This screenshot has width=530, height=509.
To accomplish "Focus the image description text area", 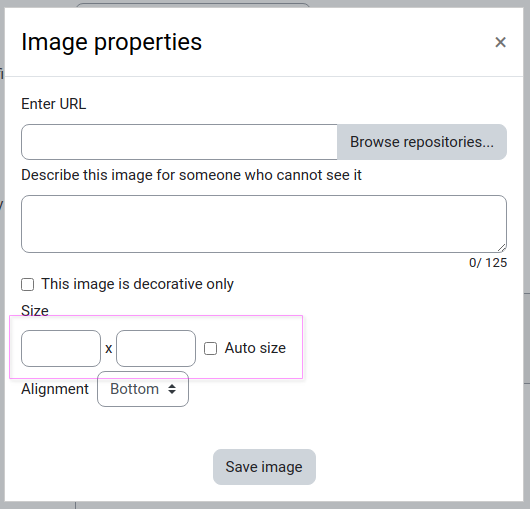I will 264,224.
